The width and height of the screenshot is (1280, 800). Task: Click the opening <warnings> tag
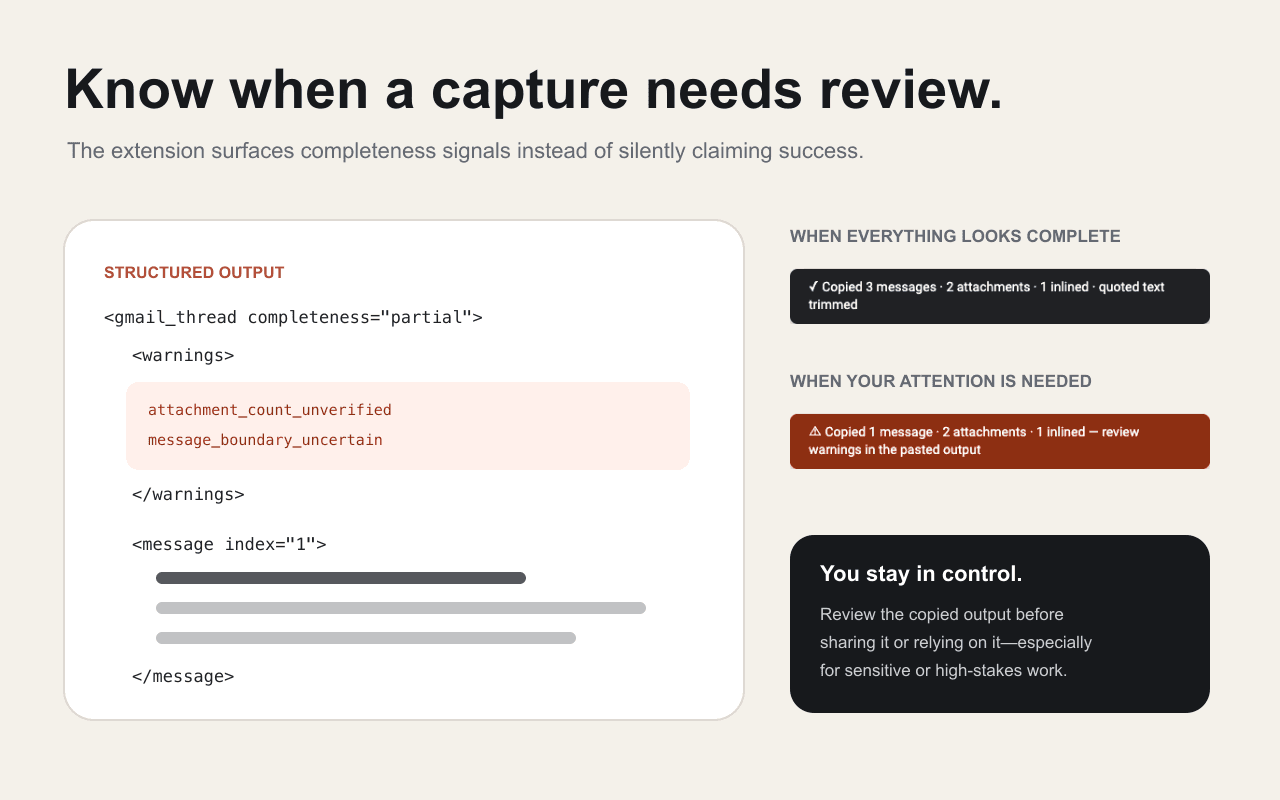pos(183,355)
